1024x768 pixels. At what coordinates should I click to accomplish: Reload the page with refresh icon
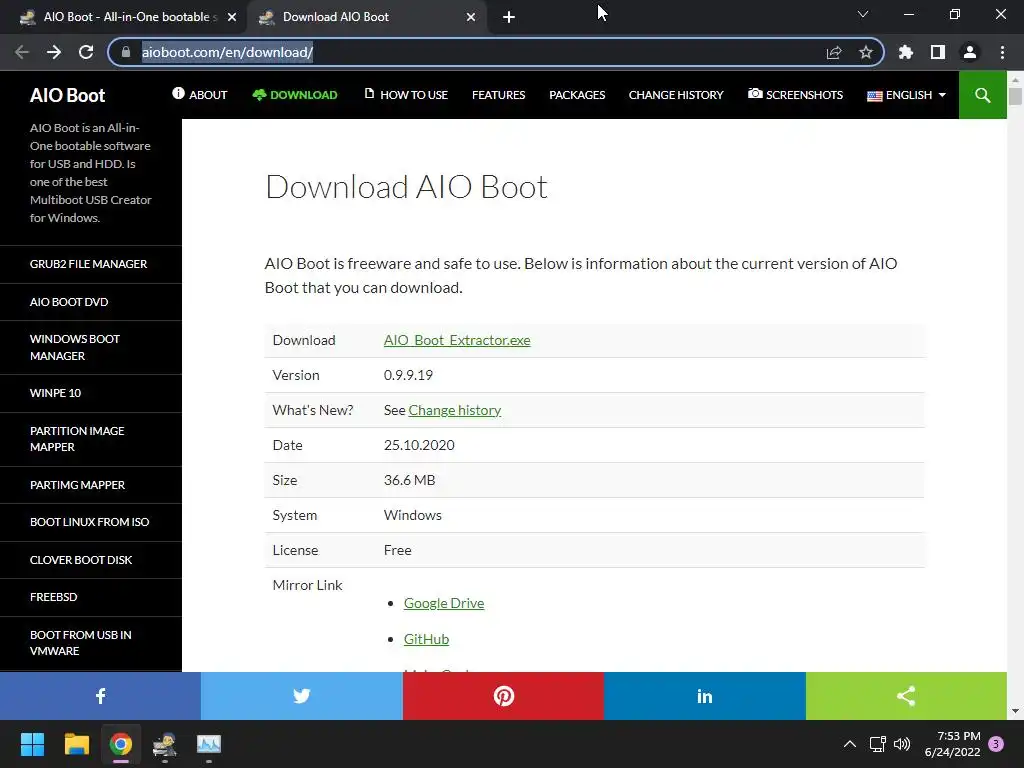pos(86,52)
